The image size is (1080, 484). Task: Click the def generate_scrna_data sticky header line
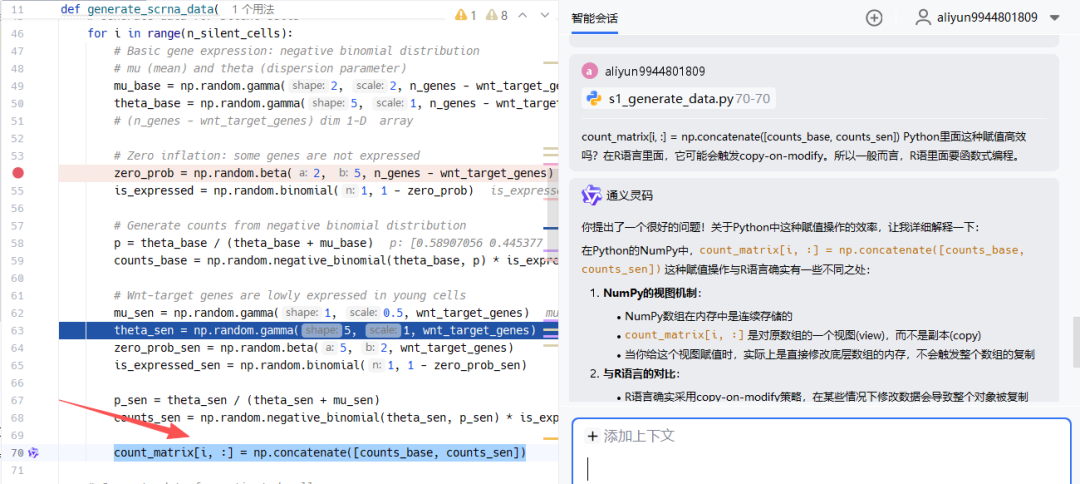(140, 10)
